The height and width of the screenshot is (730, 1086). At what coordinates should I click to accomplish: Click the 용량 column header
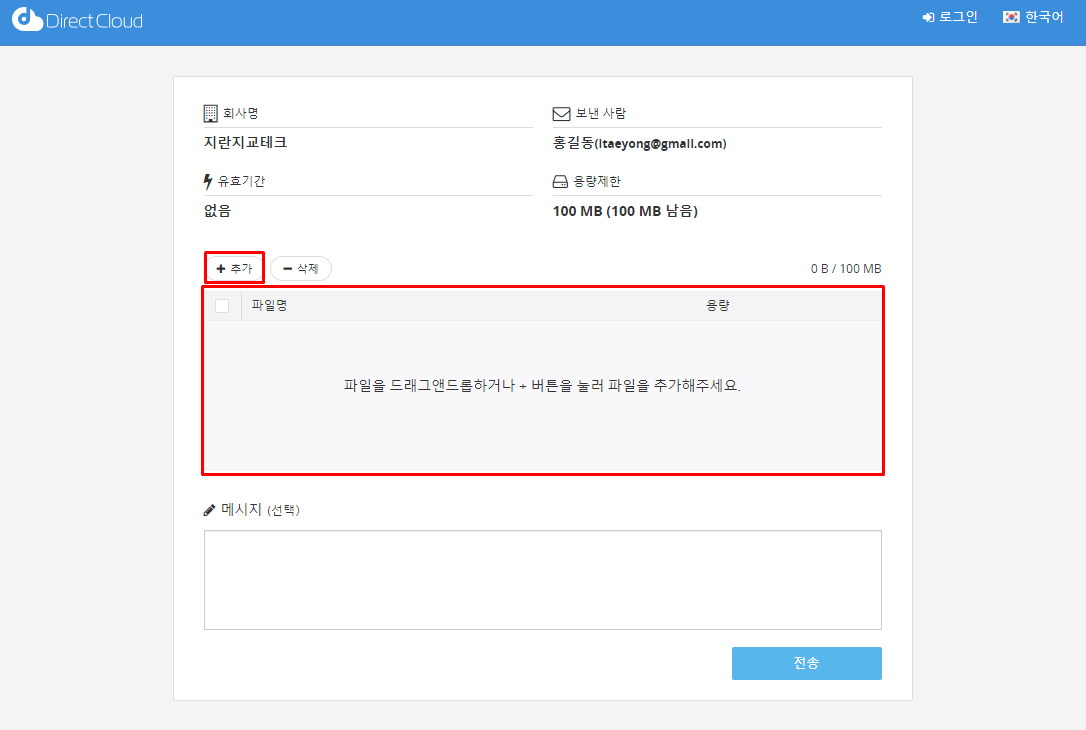pyautogui.click(x=718, y=306)
